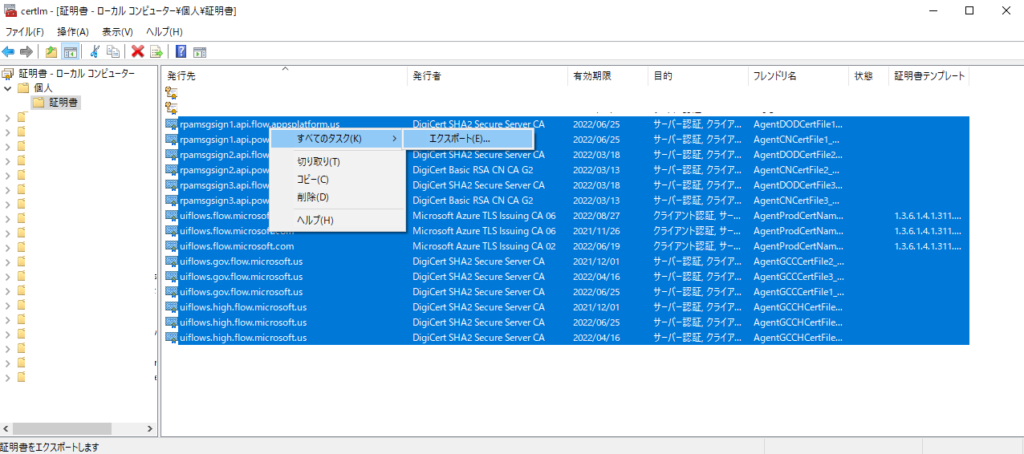1024x454 pixels.
Task: Click icon of uiflows.high.flow.microsoft.us row expiring 2022/04/16
Action: 172,338
